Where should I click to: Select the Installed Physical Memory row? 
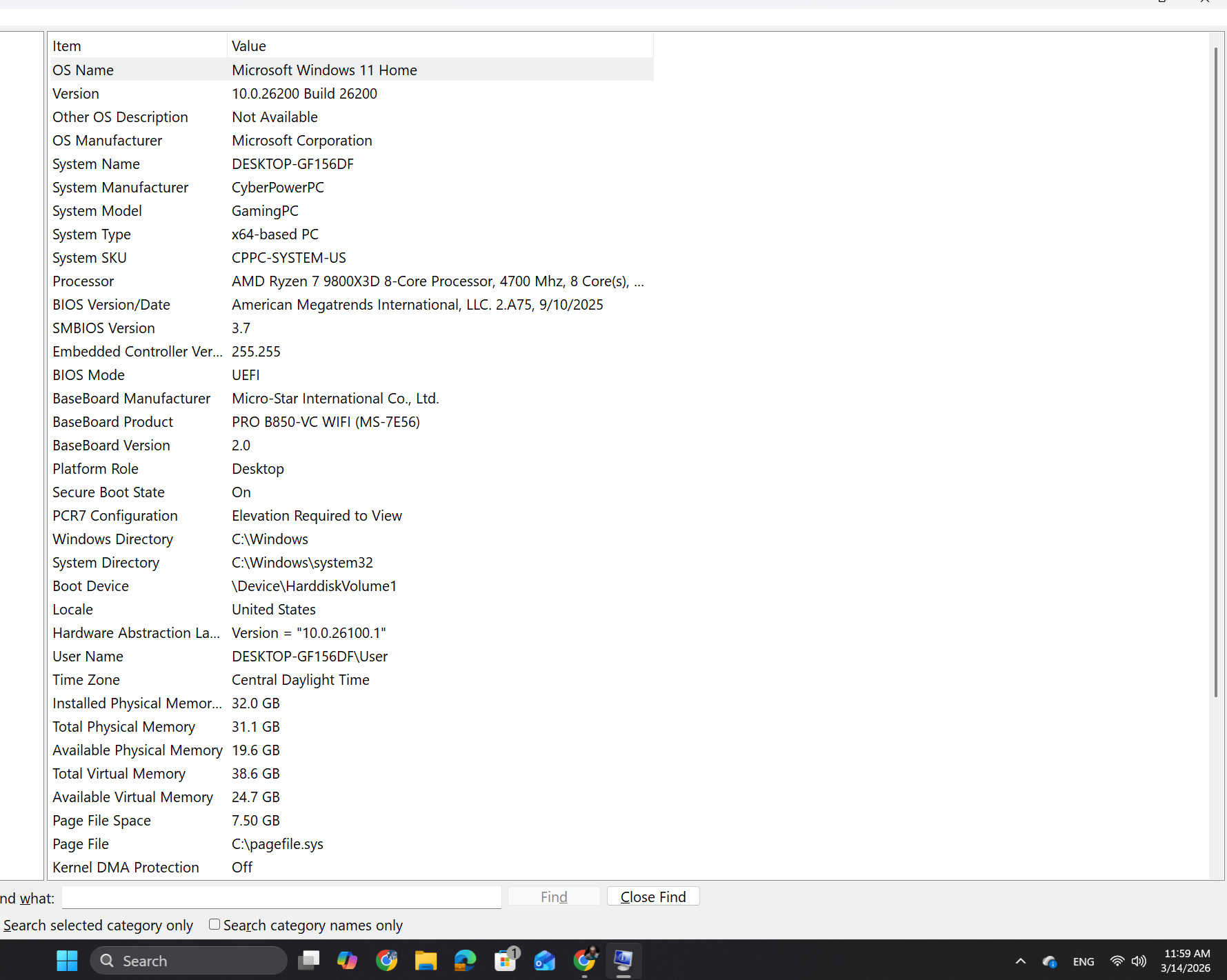pos(352,703)
